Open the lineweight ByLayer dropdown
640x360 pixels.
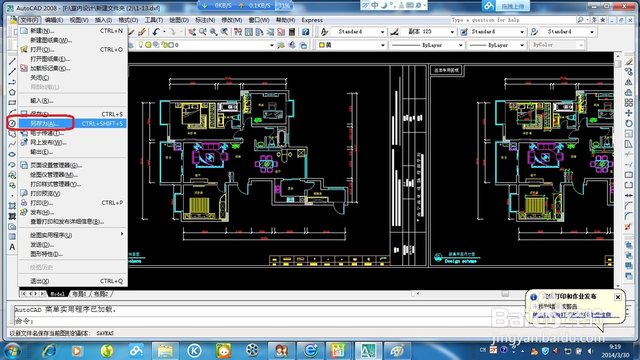point(522,45)
